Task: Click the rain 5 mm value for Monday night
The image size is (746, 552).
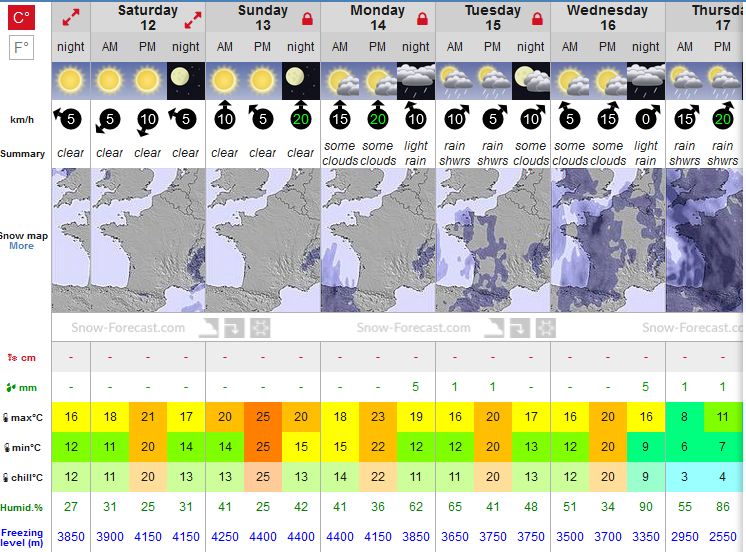Action: (415, 387)
